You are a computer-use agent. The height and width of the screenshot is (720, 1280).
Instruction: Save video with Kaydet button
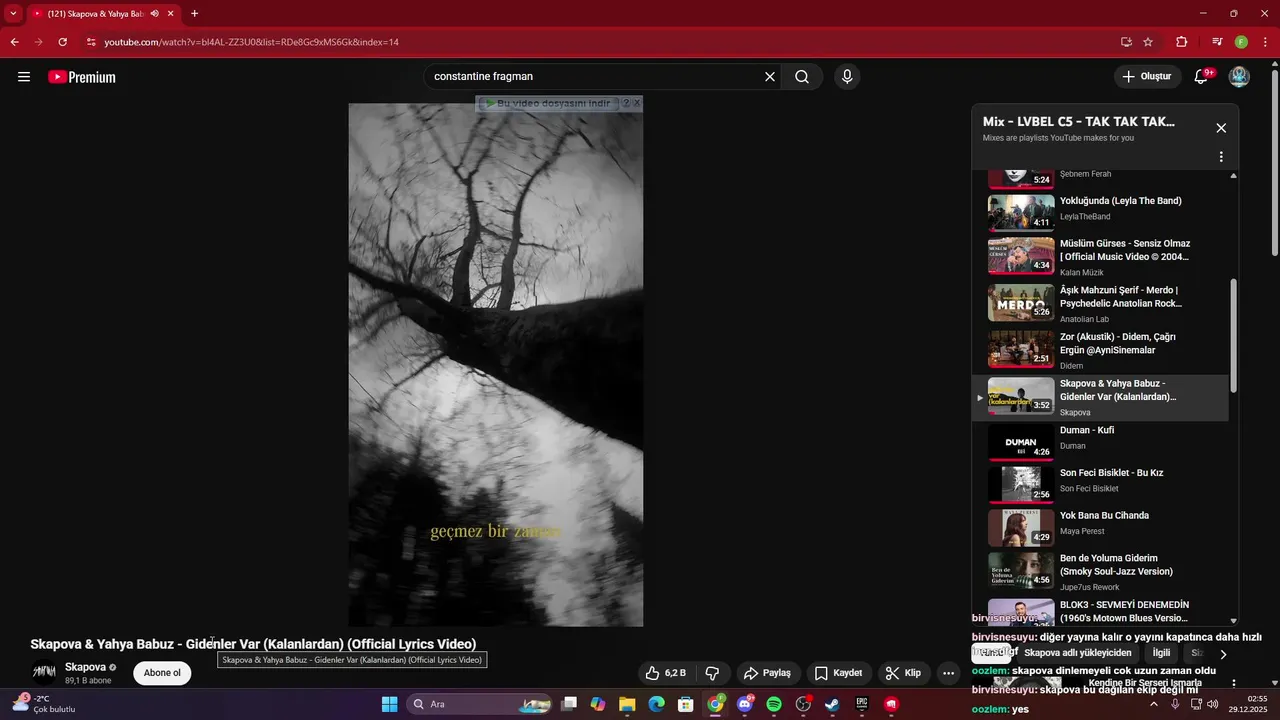[x=838, y=673]
